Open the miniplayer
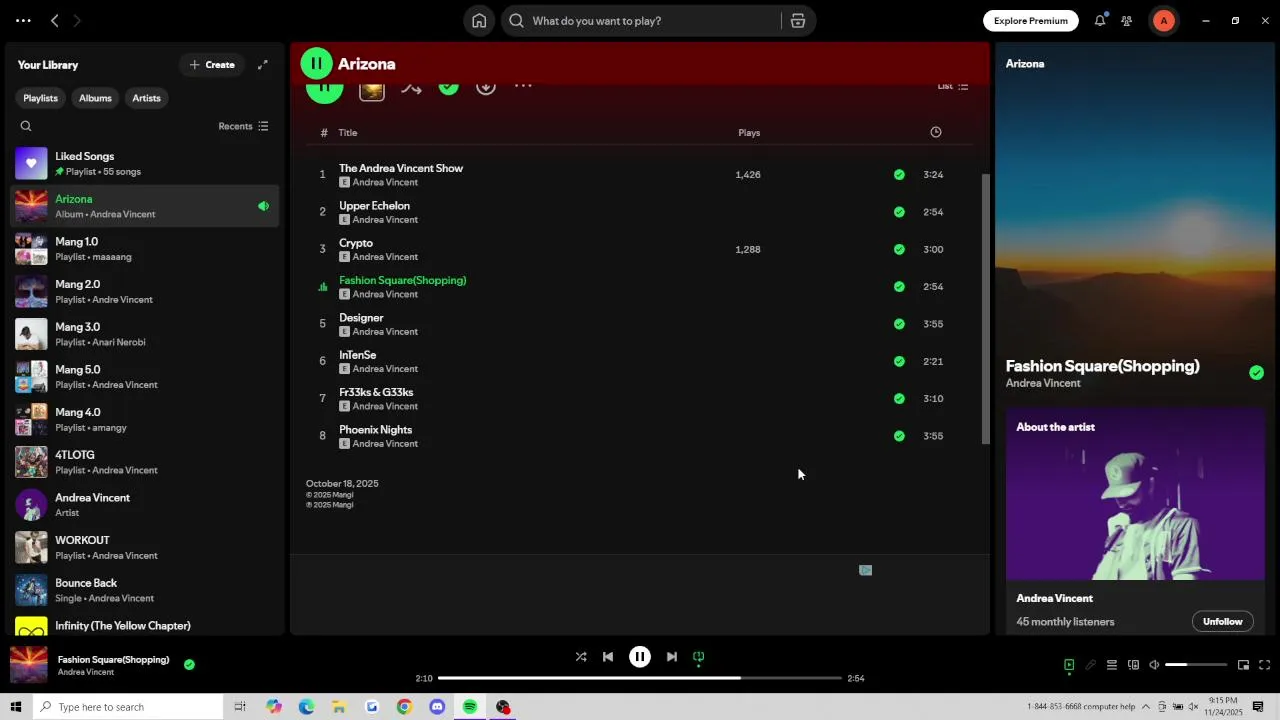The height and width of the screenshot is (720, 1280). (1243, 665)
